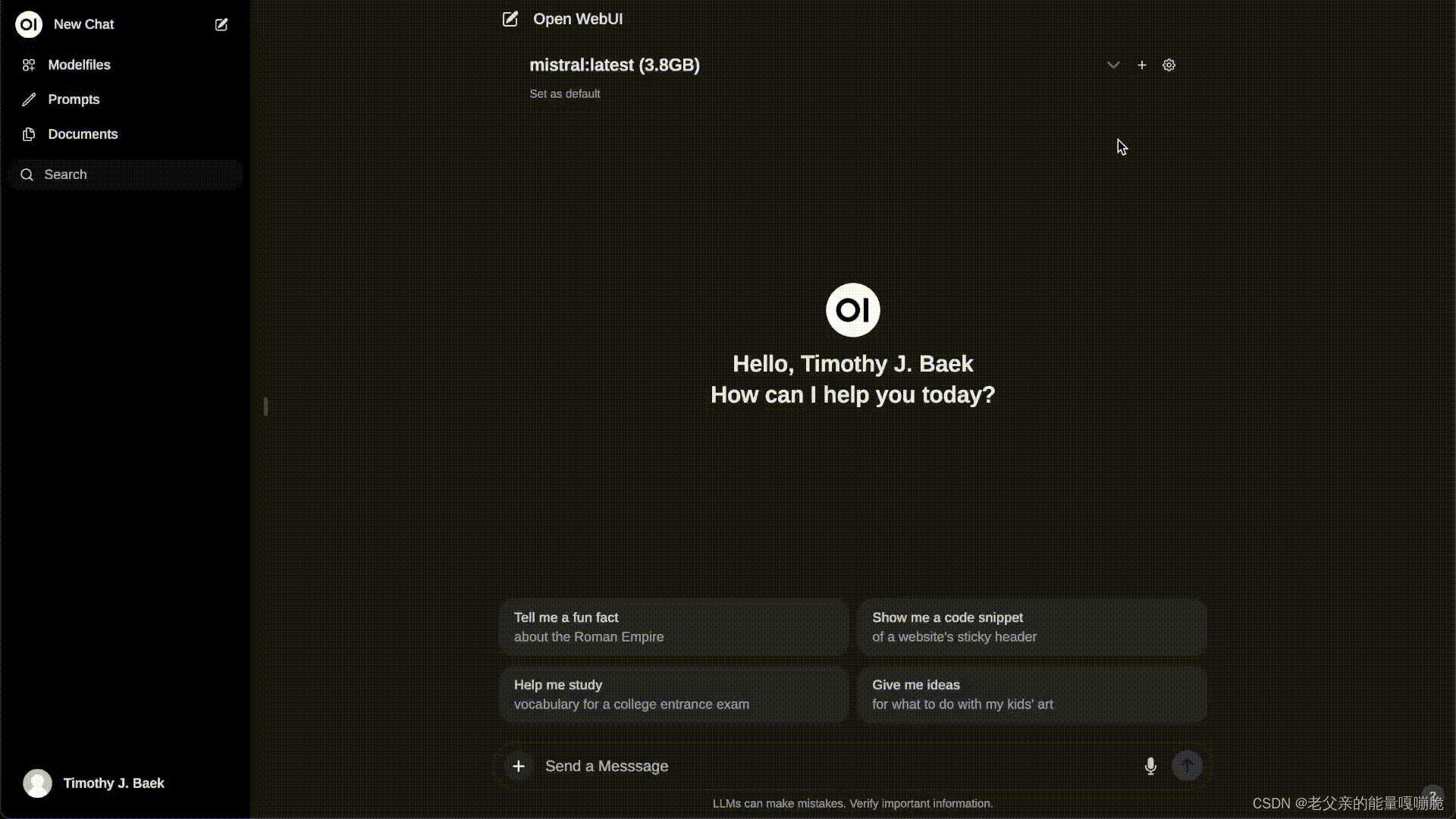Open the mistral:latest model dropdown
This screenshot has height=819, width=1456.
tap(614, 65)
